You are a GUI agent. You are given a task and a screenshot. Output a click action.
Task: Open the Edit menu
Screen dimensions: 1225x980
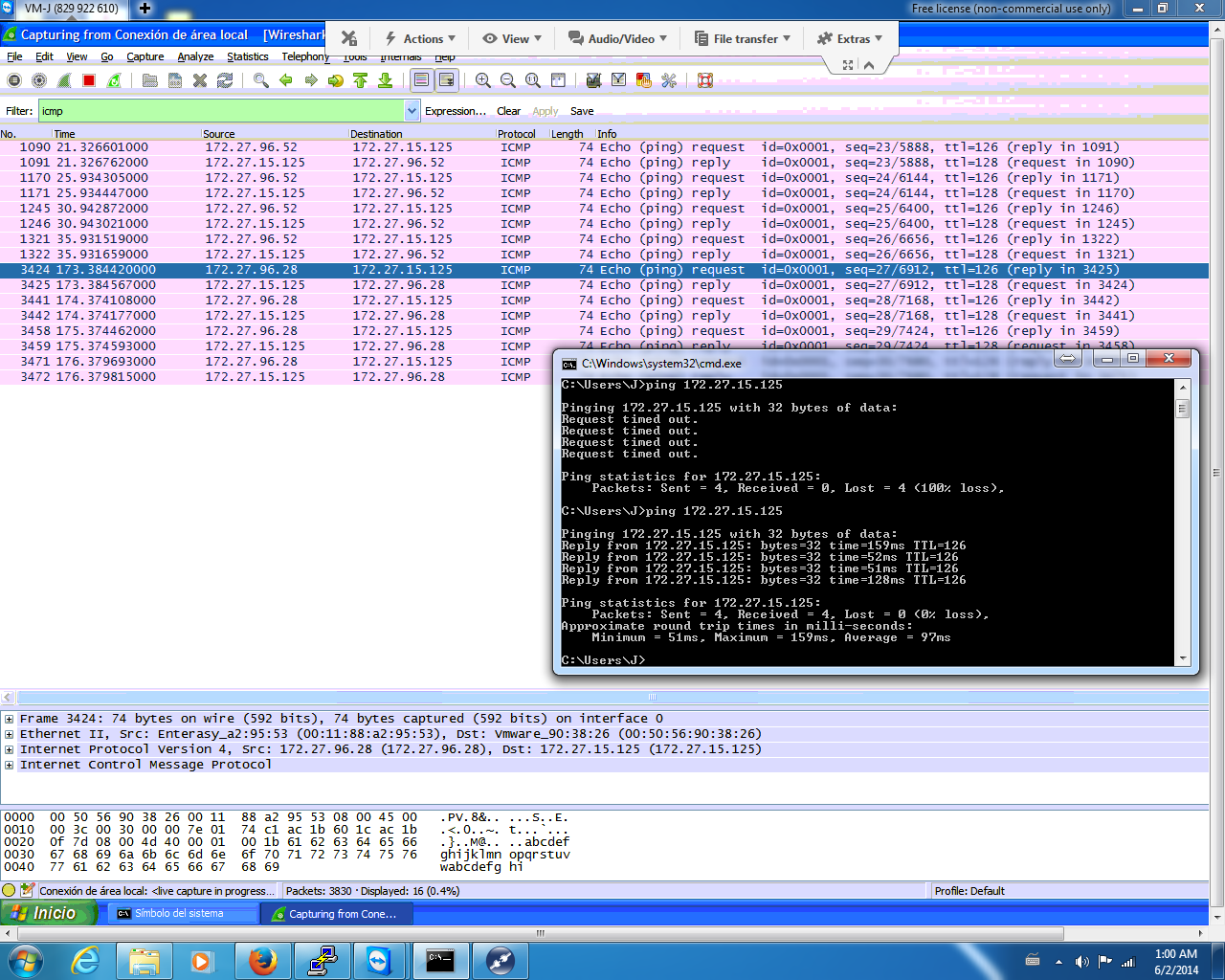44,56
